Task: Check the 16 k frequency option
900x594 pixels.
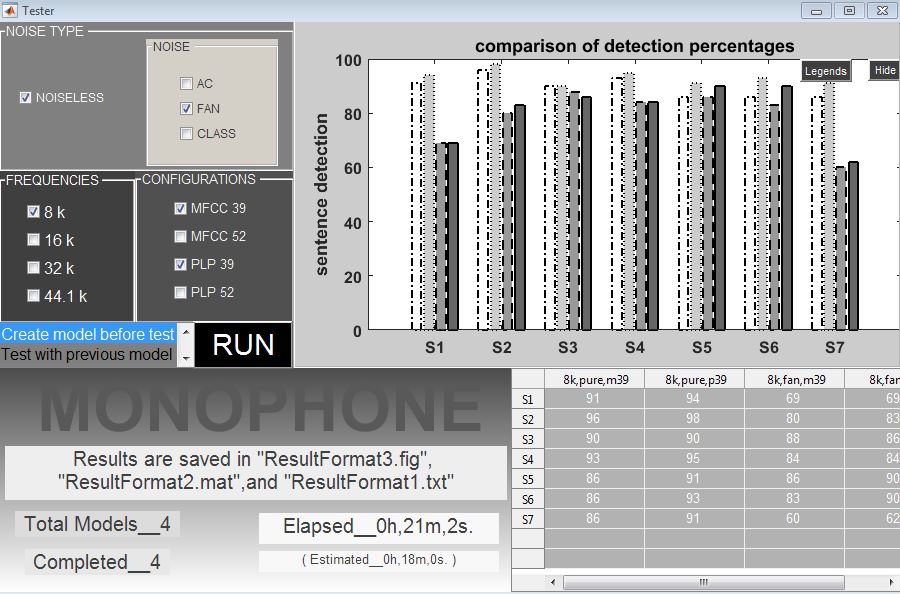Action: point(34,240)
